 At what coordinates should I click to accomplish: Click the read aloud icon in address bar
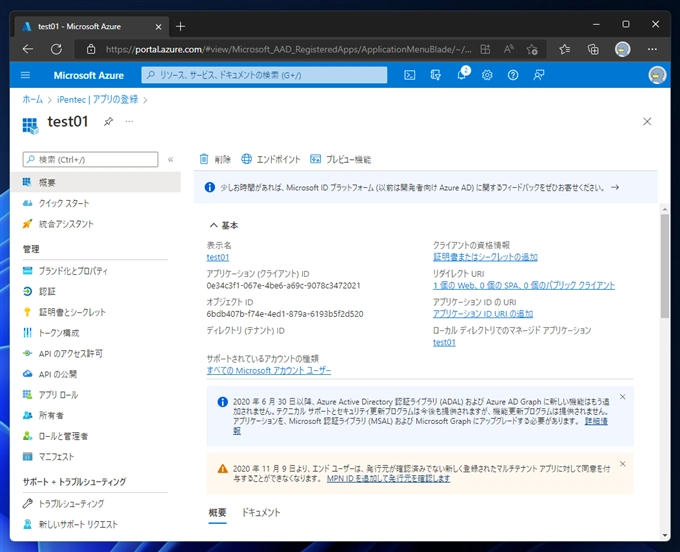click(509, 49)
